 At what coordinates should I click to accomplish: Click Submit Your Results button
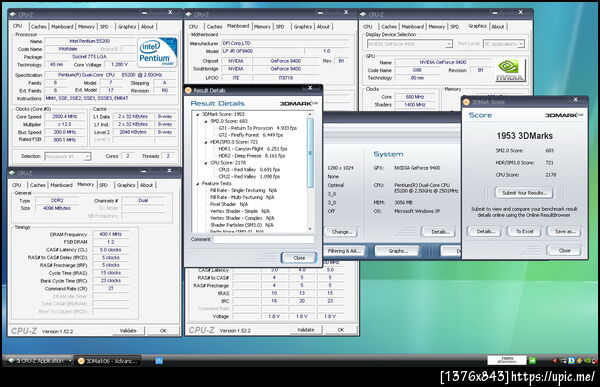525,193
